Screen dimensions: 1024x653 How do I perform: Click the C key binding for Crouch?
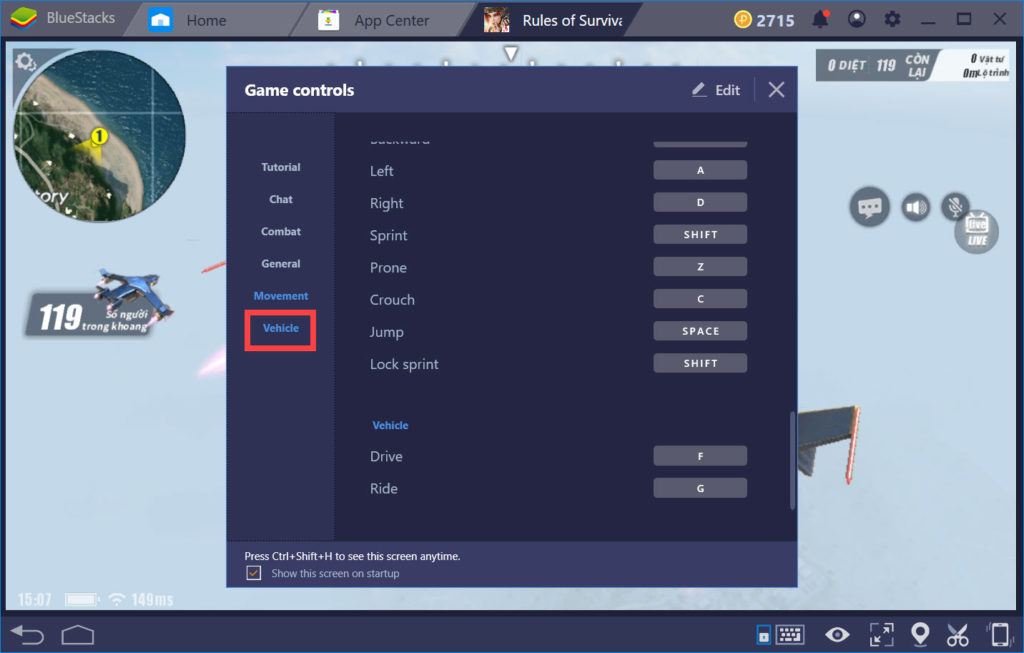[x=700, y=299]
